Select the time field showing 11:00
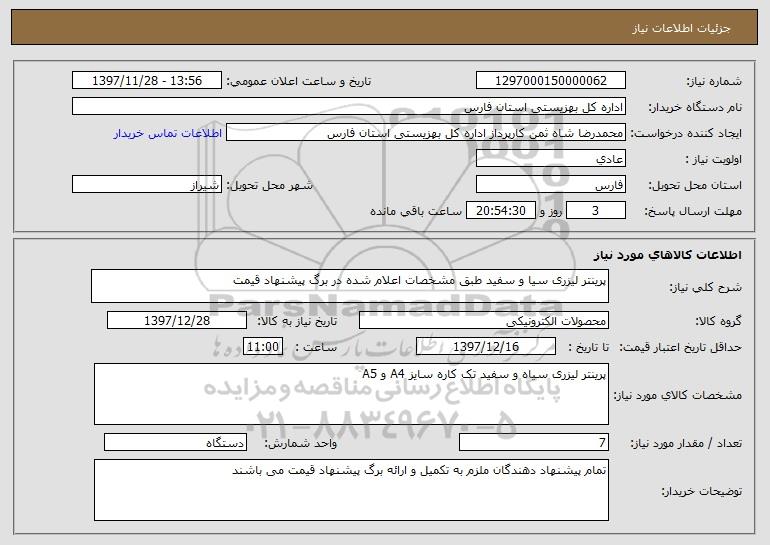 tap(263, 347)
